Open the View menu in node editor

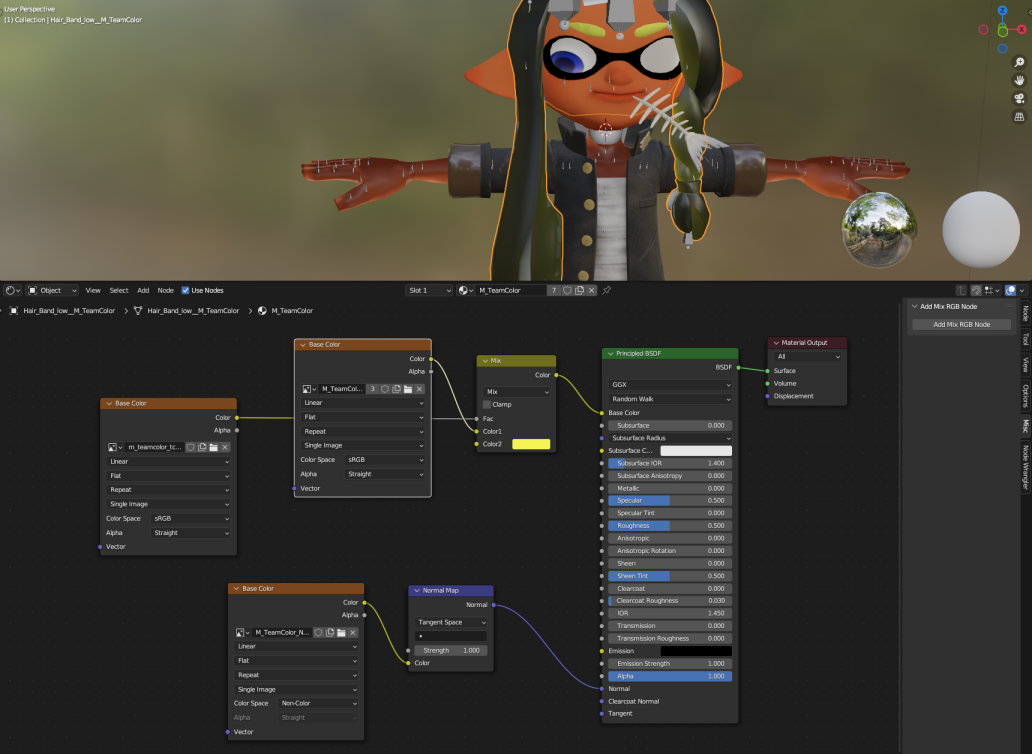point(93,290)
